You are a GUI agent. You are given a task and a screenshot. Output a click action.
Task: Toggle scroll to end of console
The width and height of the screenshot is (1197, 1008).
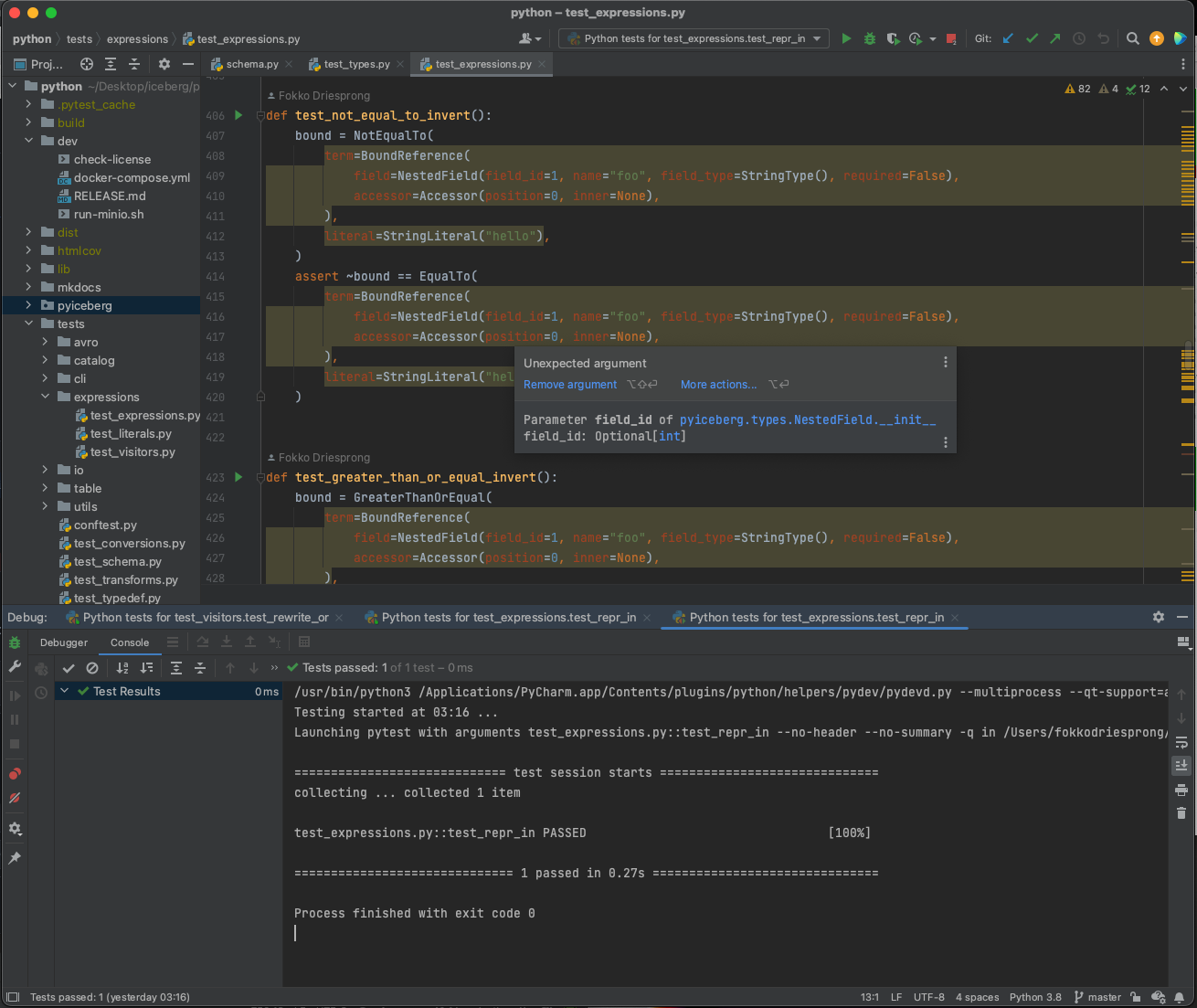click(1181, 766)
